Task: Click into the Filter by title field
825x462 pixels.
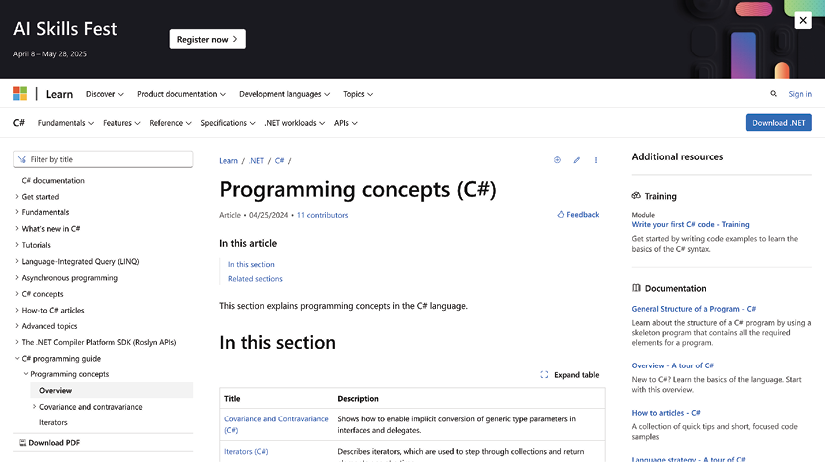Action: click(103, 159)
